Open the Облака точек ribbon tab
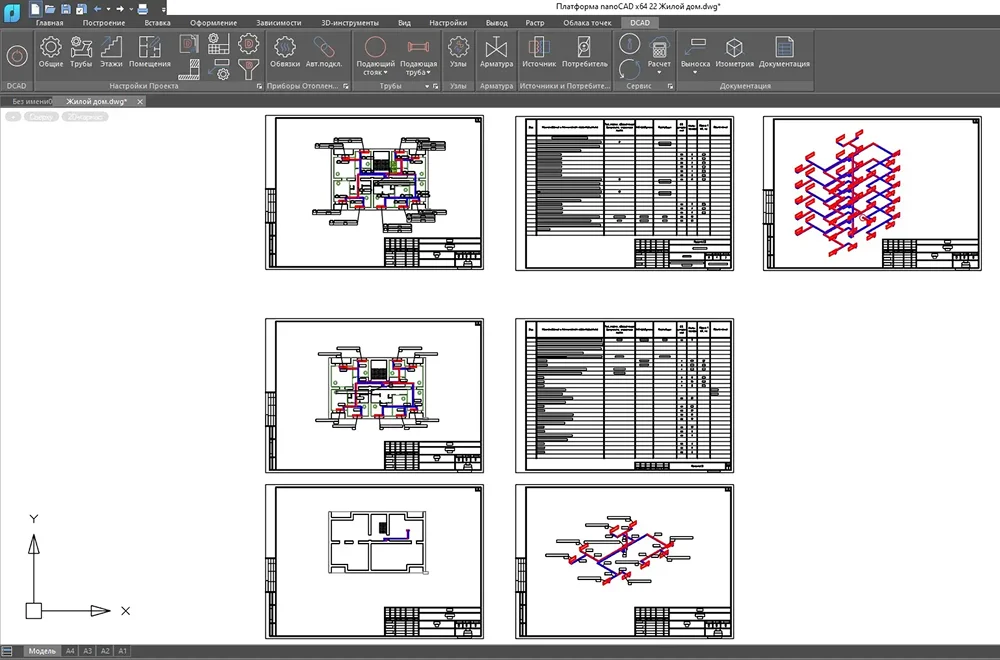The image size is (1000, 660). click(x=587, y=22)
